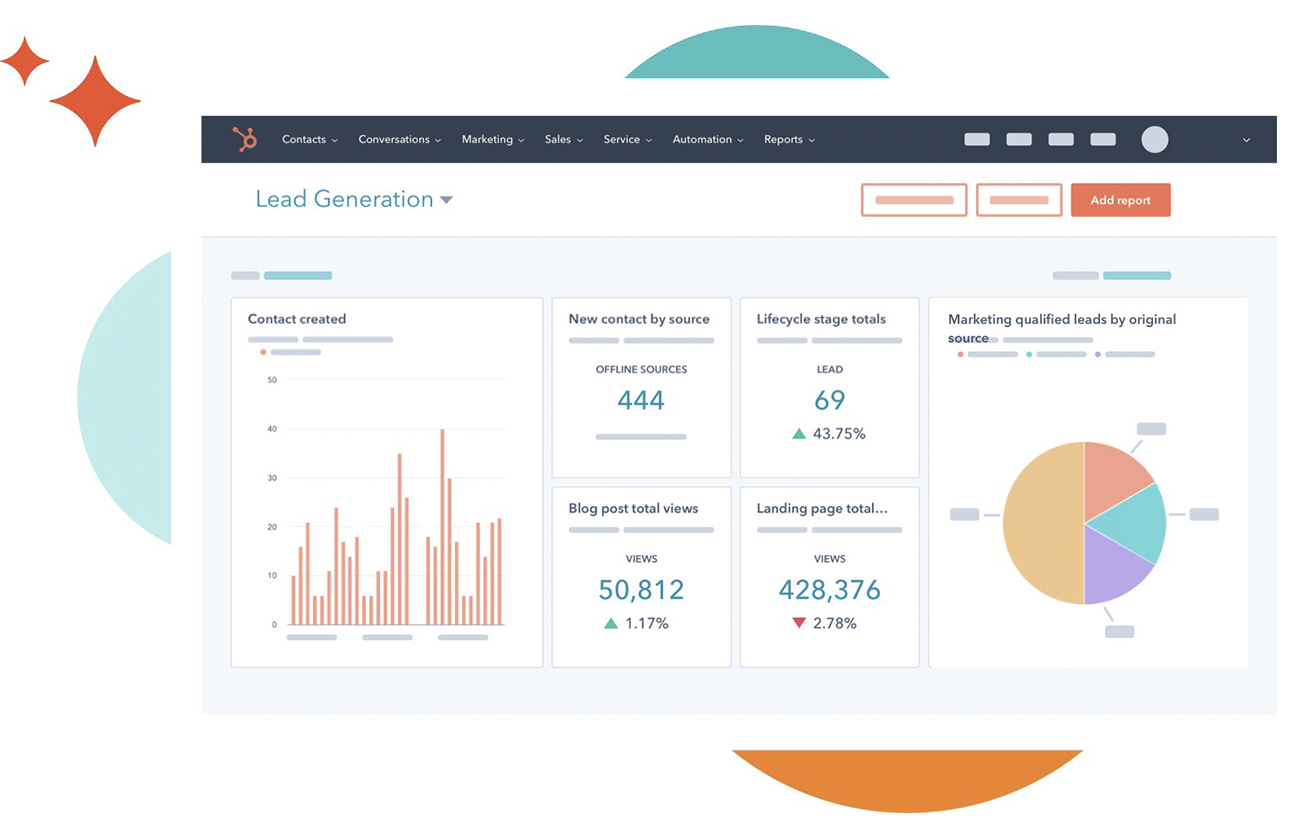Open the Reports menu
The height and width of the screenshot is (838, 1314).
(x=789, y=139)
